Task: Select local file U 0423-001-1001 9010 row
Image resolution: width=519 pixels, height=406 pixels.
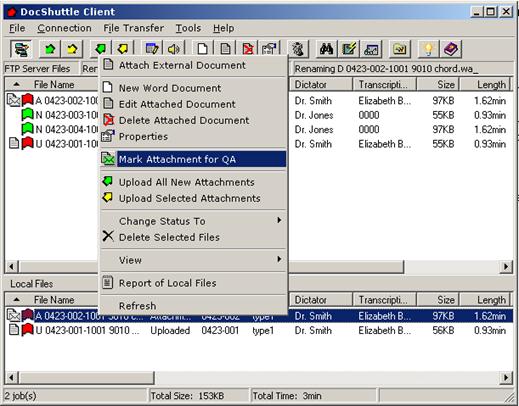Action: click(259, 330)
